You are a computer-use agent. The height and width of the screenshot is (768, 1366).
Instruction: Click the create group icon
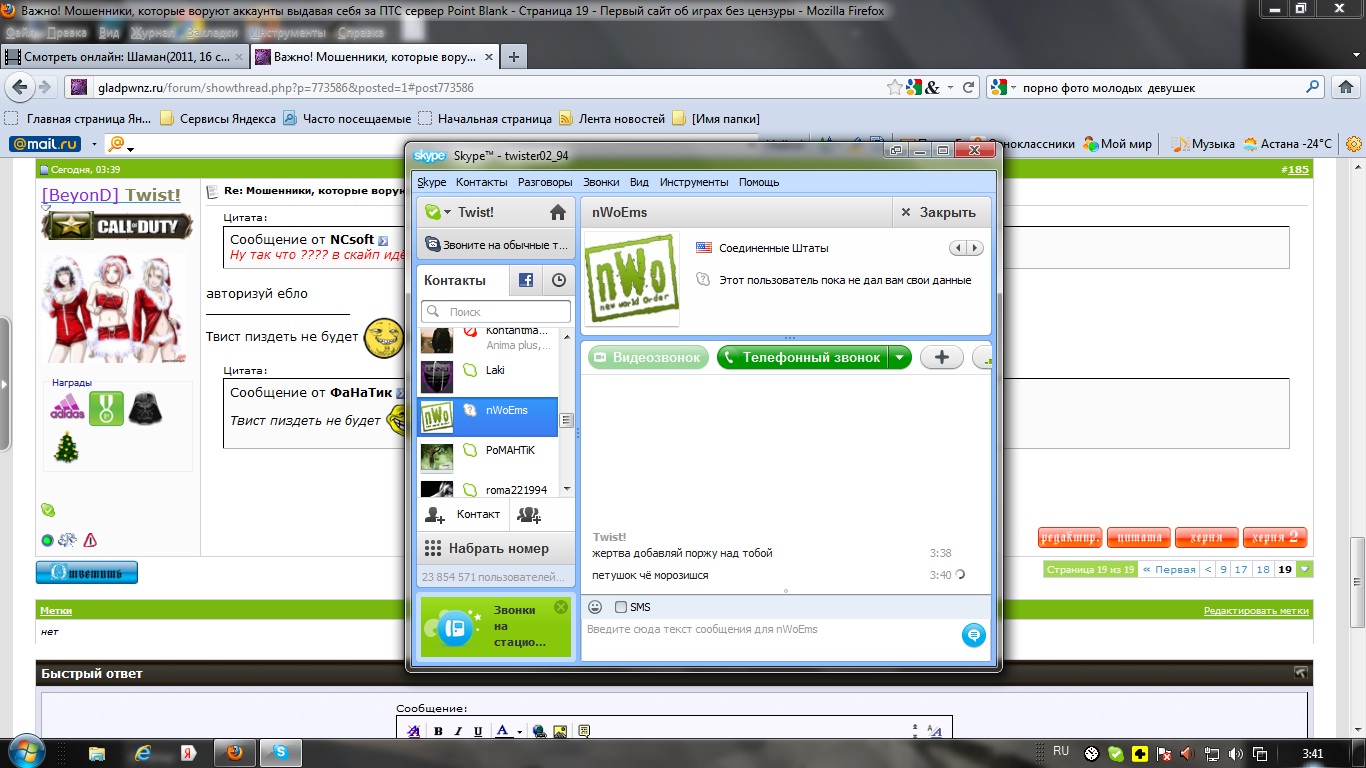pos(529,515)
